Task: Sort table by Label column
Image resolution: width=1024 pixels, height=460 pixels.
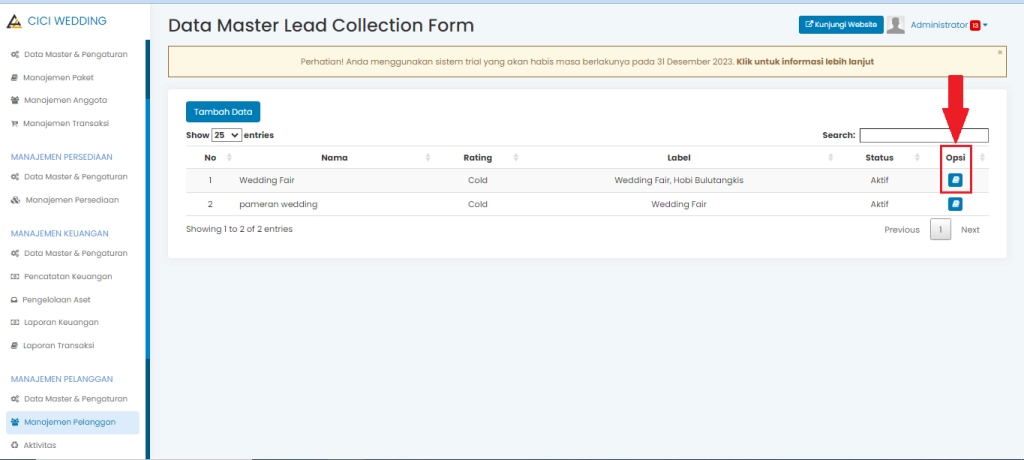Action: pyautogui.click(x=831, y=157)
